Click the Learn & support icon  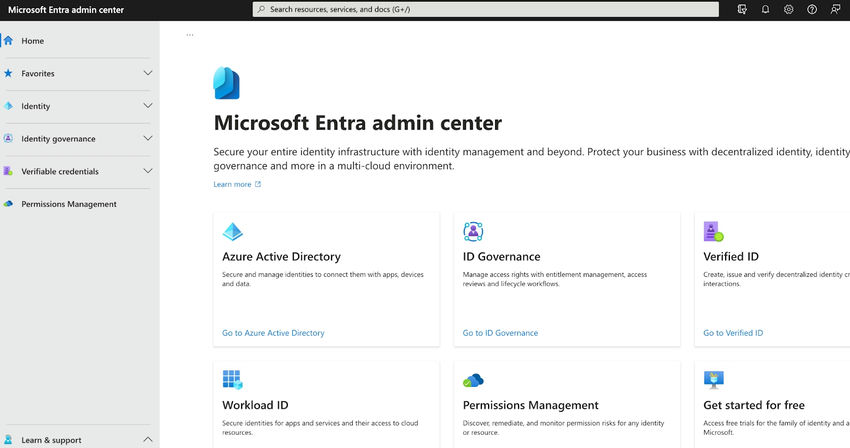(x=8, y=440)
